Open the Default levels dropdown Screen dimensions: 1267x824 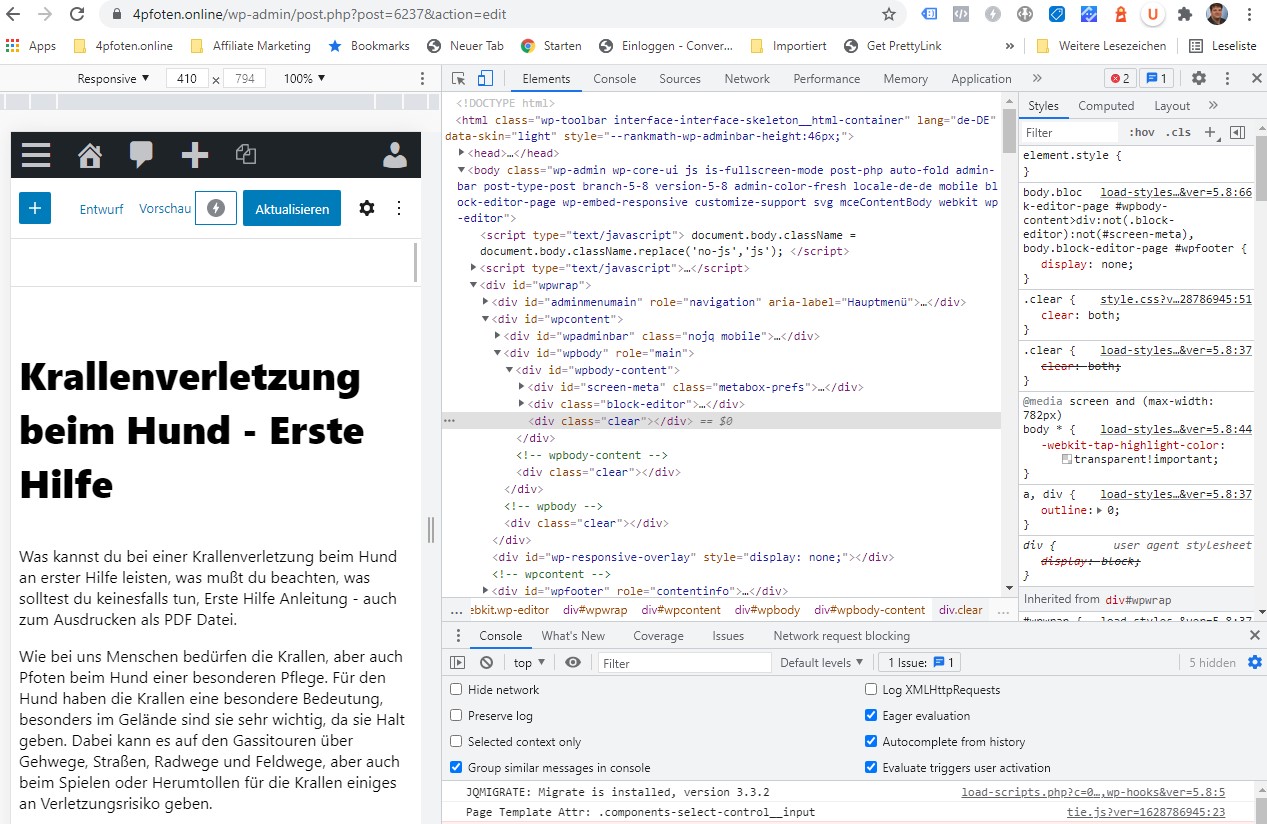(821, 662)
